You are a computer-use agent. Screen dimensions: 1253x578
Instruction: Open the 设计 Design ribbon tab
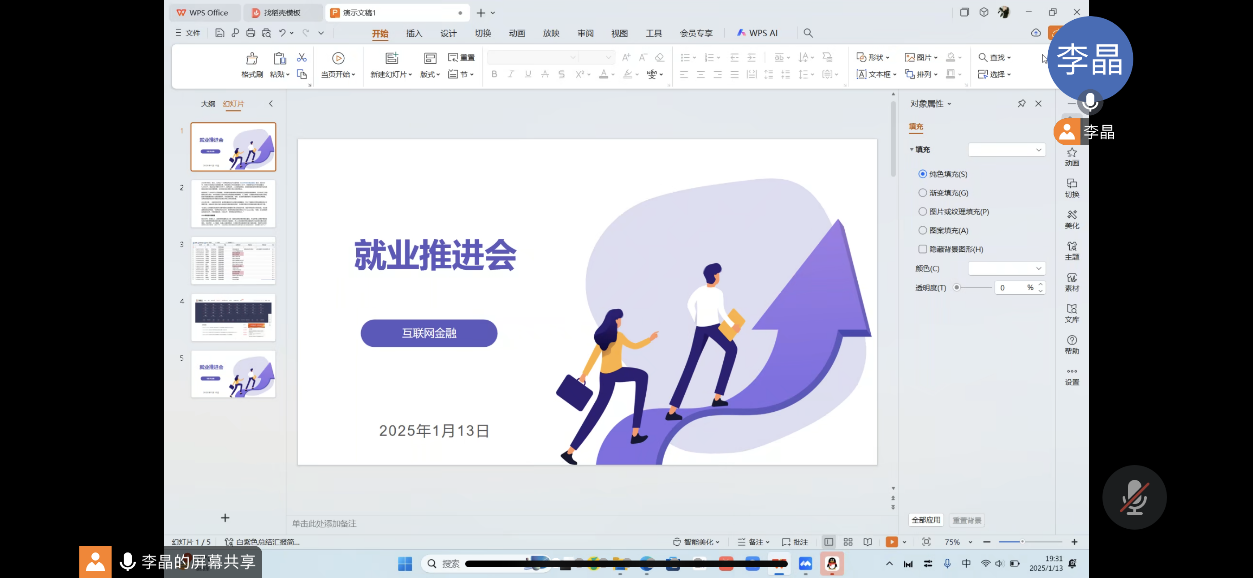(448, 33)
